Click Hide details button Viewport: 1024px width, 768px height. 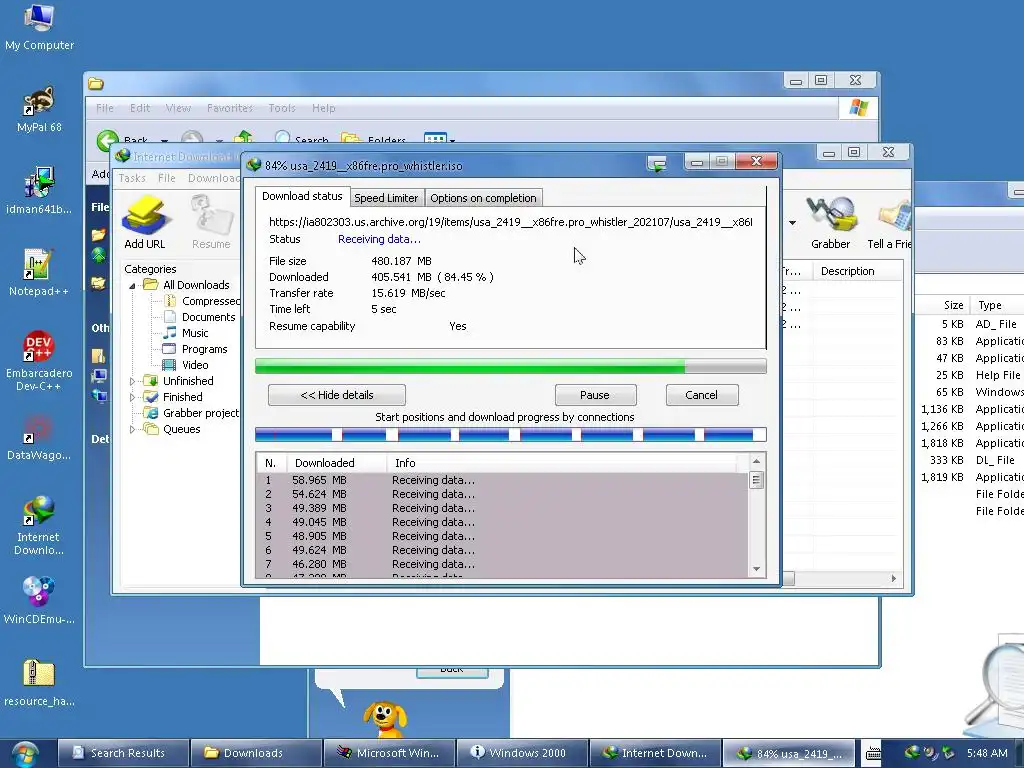tap(337, 395)
